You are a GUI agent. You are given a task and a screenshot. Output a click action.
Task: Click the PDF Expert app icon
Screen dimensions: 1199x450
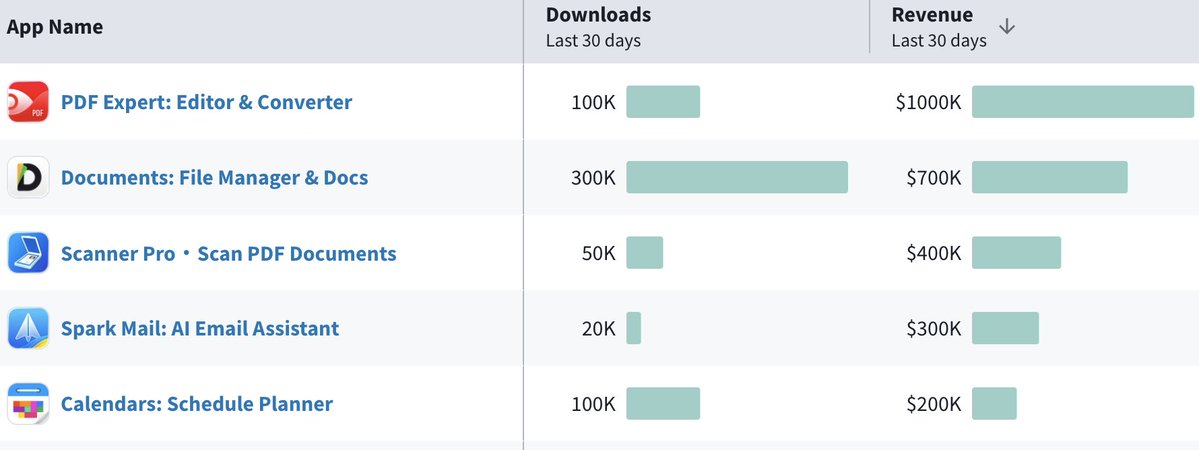28,102
